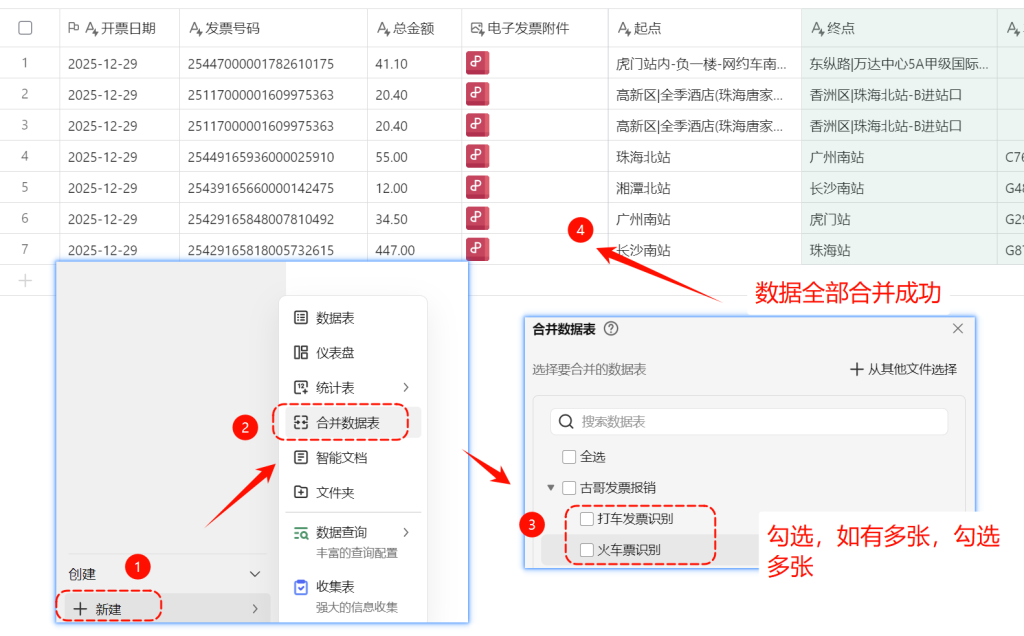Select the 虎门站 destination cell
Image resolution: width=1024 pixels, height=636 pixels.
tap(899, 219)
